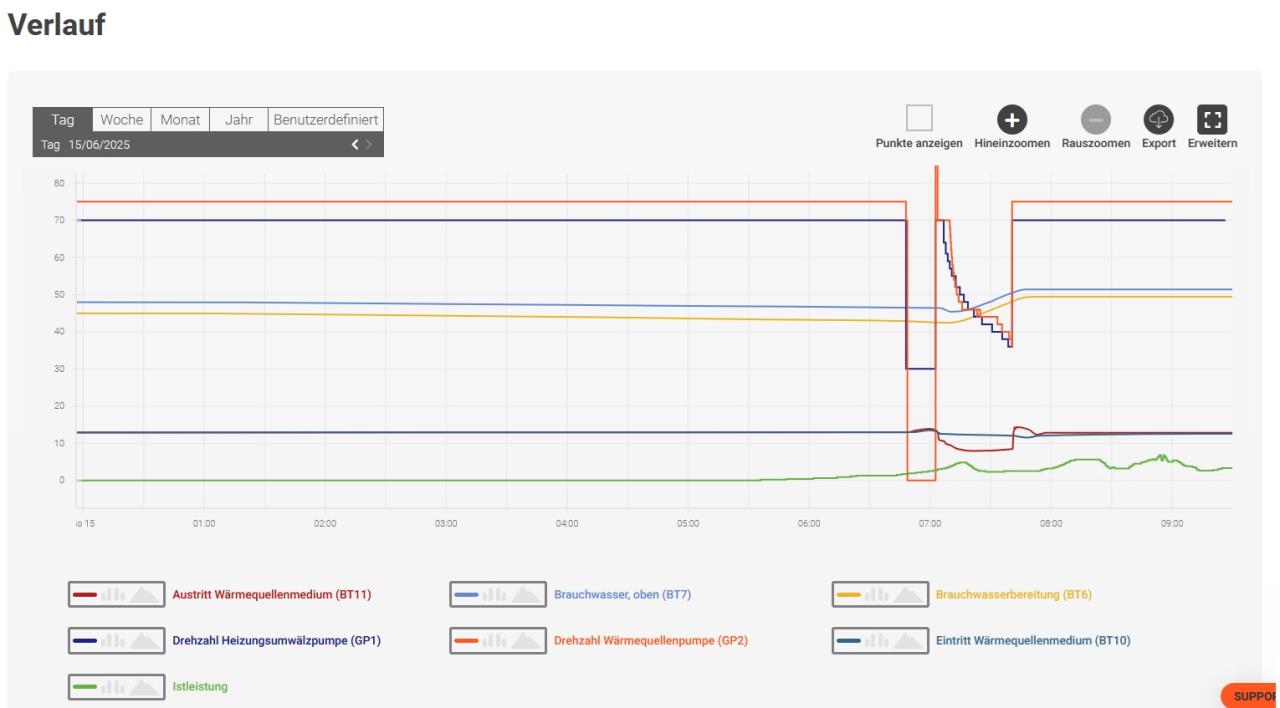Toggle Drehzahl Wärmequellenpumpe (GP2) series box
This screenshot has height=708, width=1280.
click(498, 640)
